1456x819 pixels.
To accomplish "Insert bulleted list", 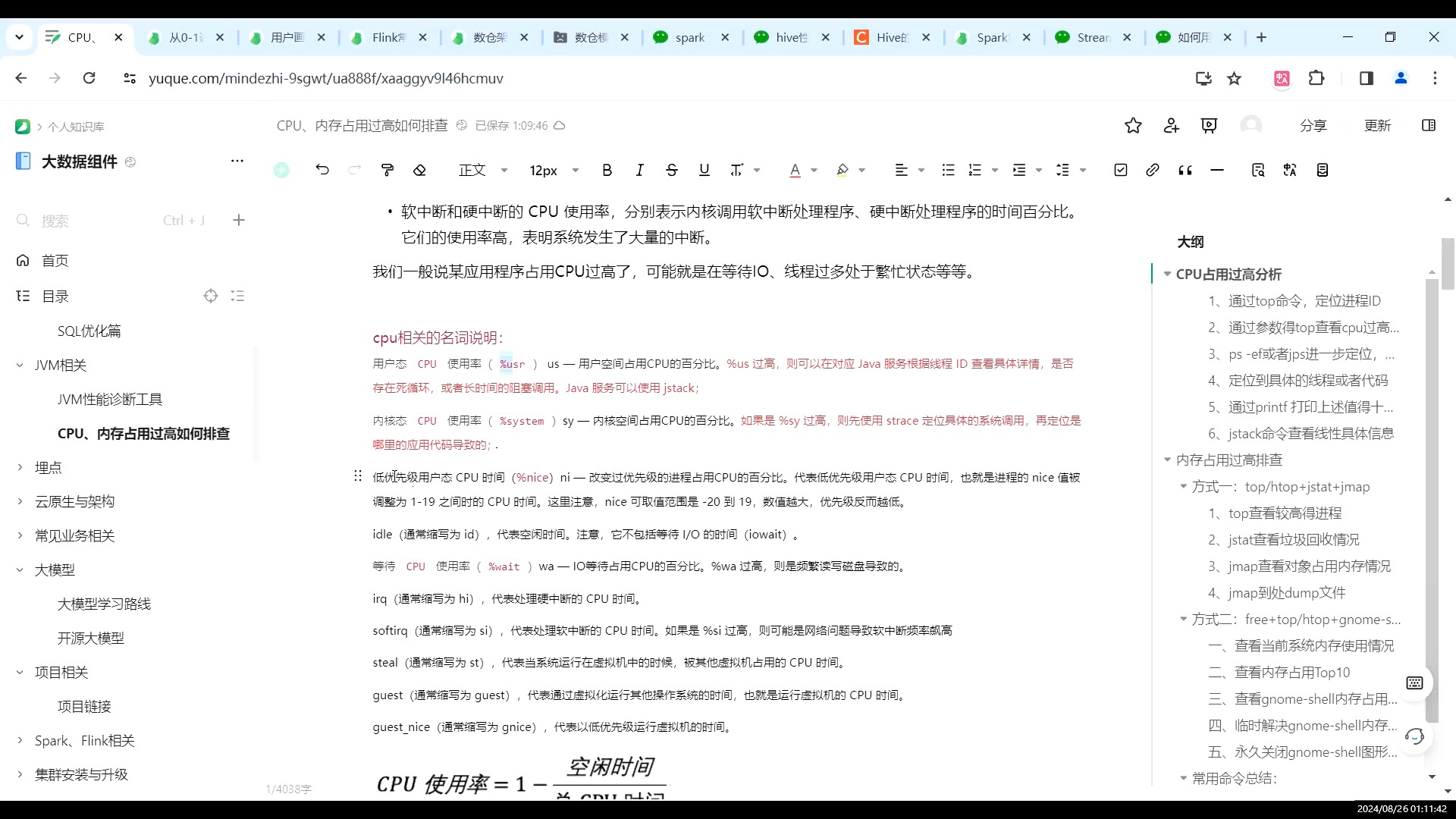I will pyautogui.click(x=948, y=170).
